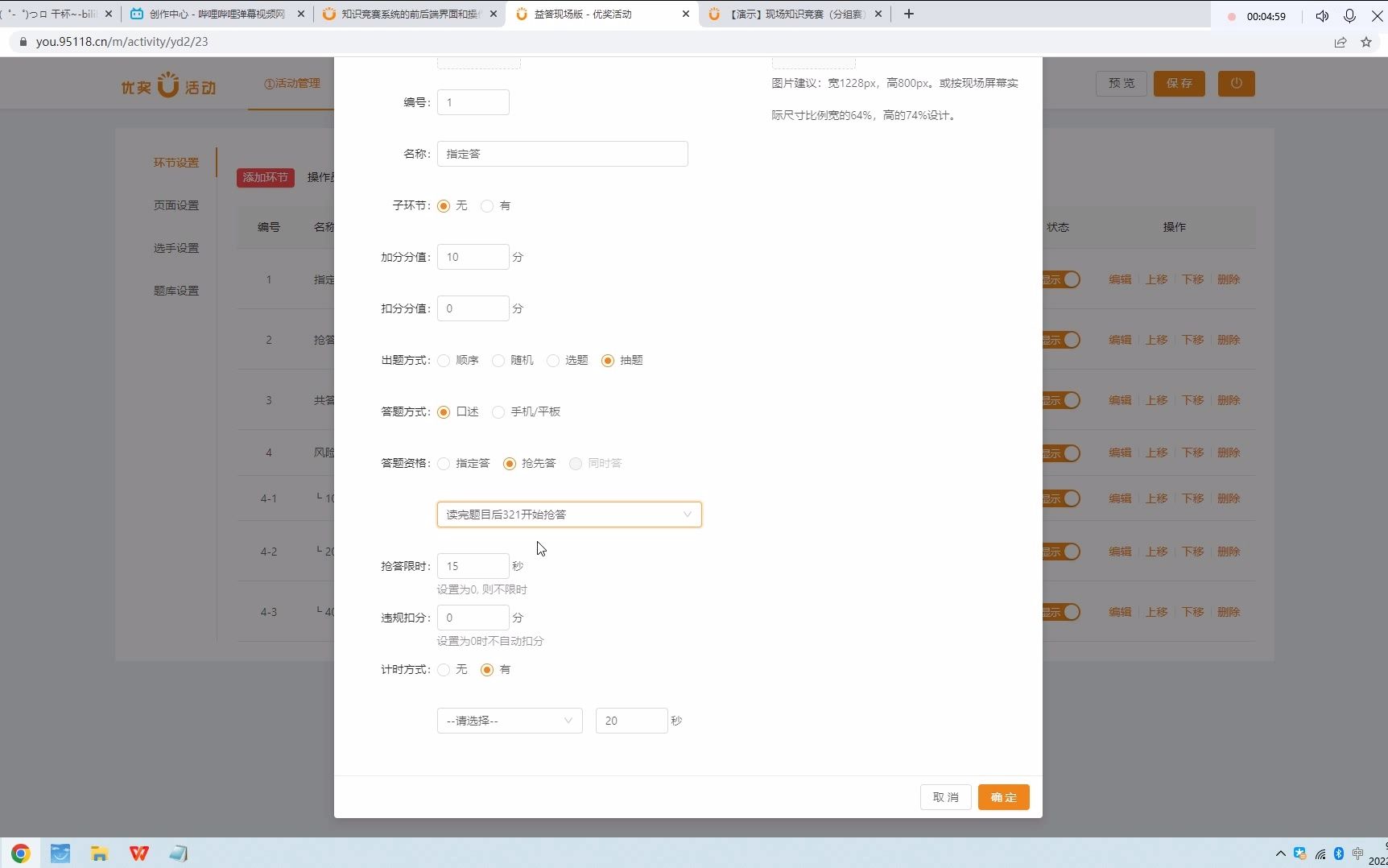Click the speaker icon in recording bar
The width and height of the screenshot is (1388, 868).
1322,16
